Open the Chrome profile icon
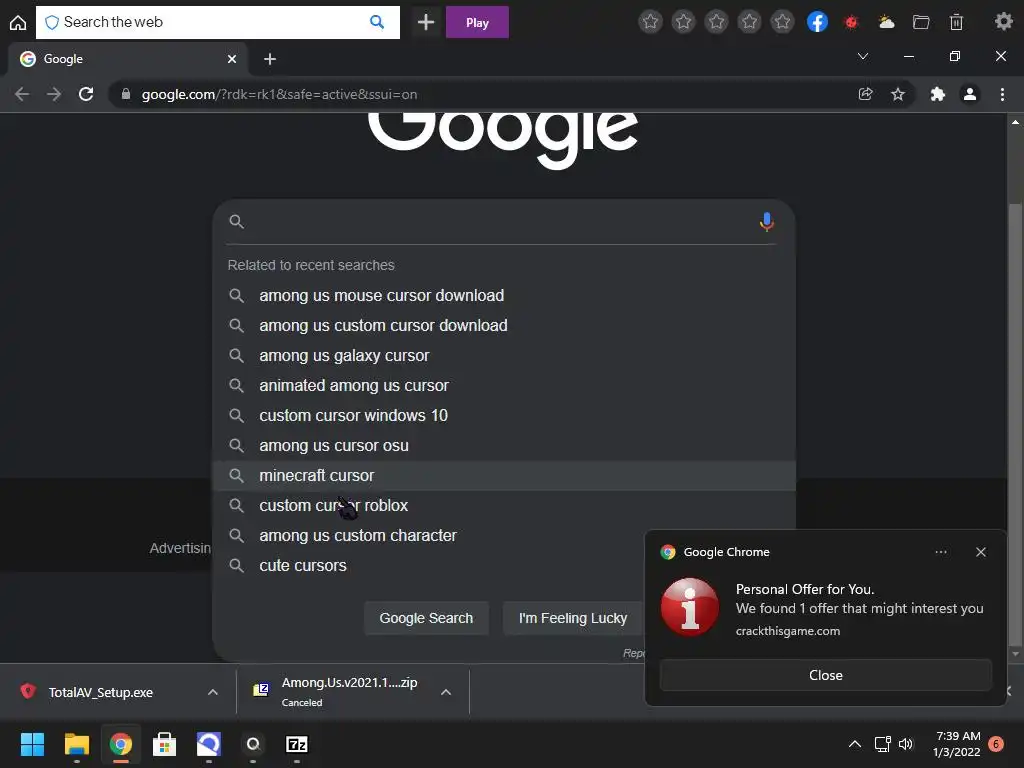The height and width of the screenshot is (768, 1024). pos(970,94)
